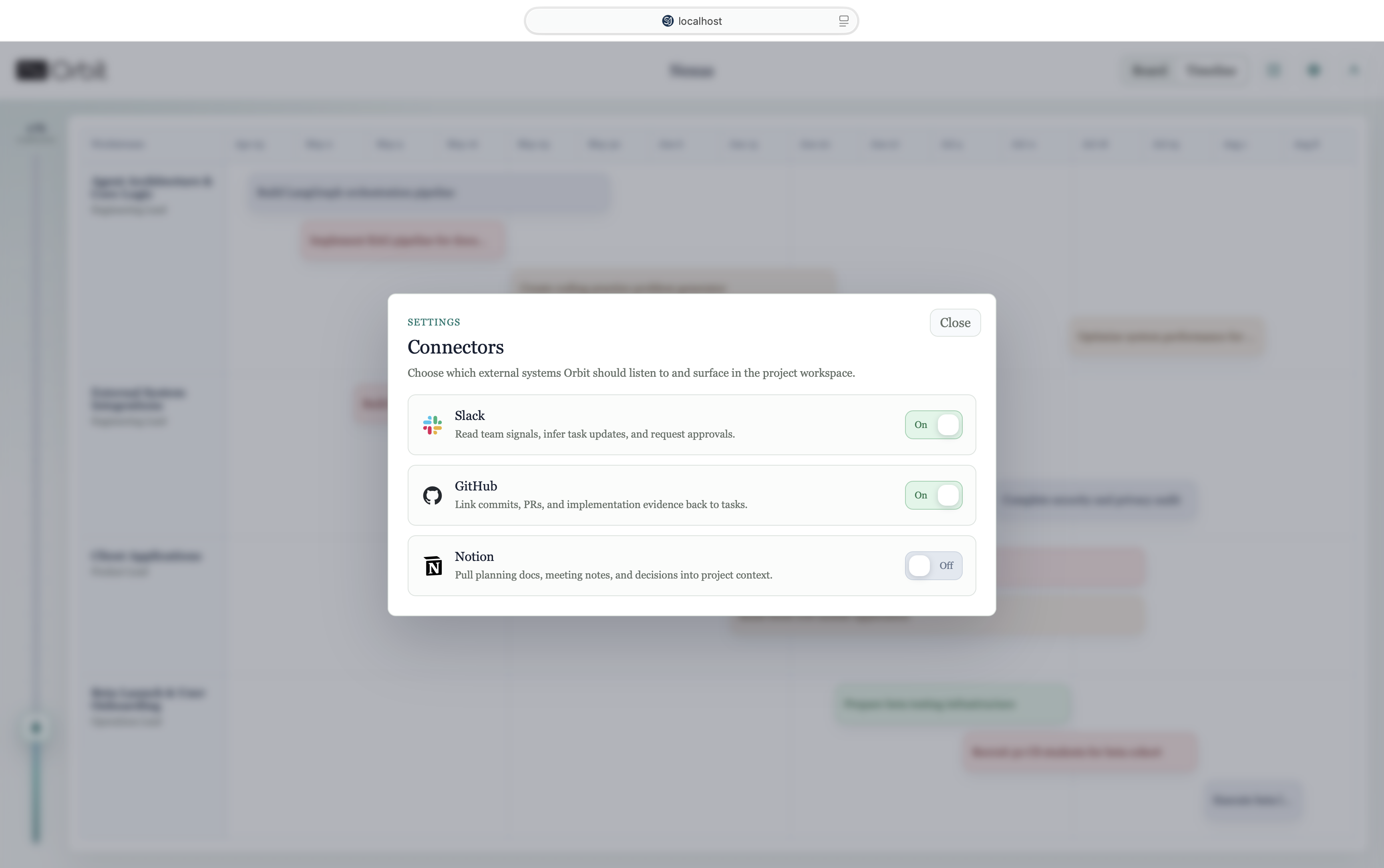Click the GitHub octocat icon
Image resolution: width=1384 pixels, height=868 pixels.
(432, 495)
